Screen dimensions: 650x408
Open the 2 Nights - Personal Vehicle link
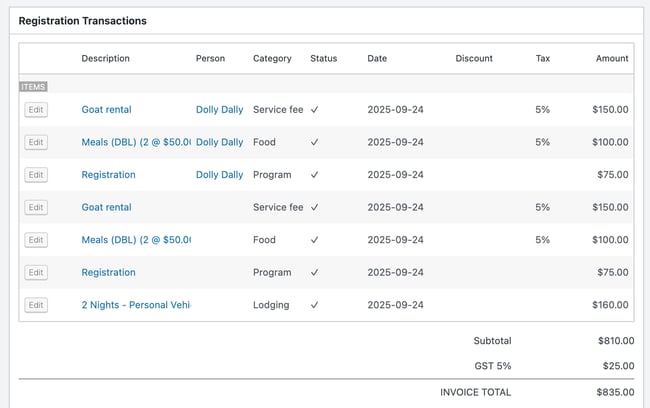135,305
